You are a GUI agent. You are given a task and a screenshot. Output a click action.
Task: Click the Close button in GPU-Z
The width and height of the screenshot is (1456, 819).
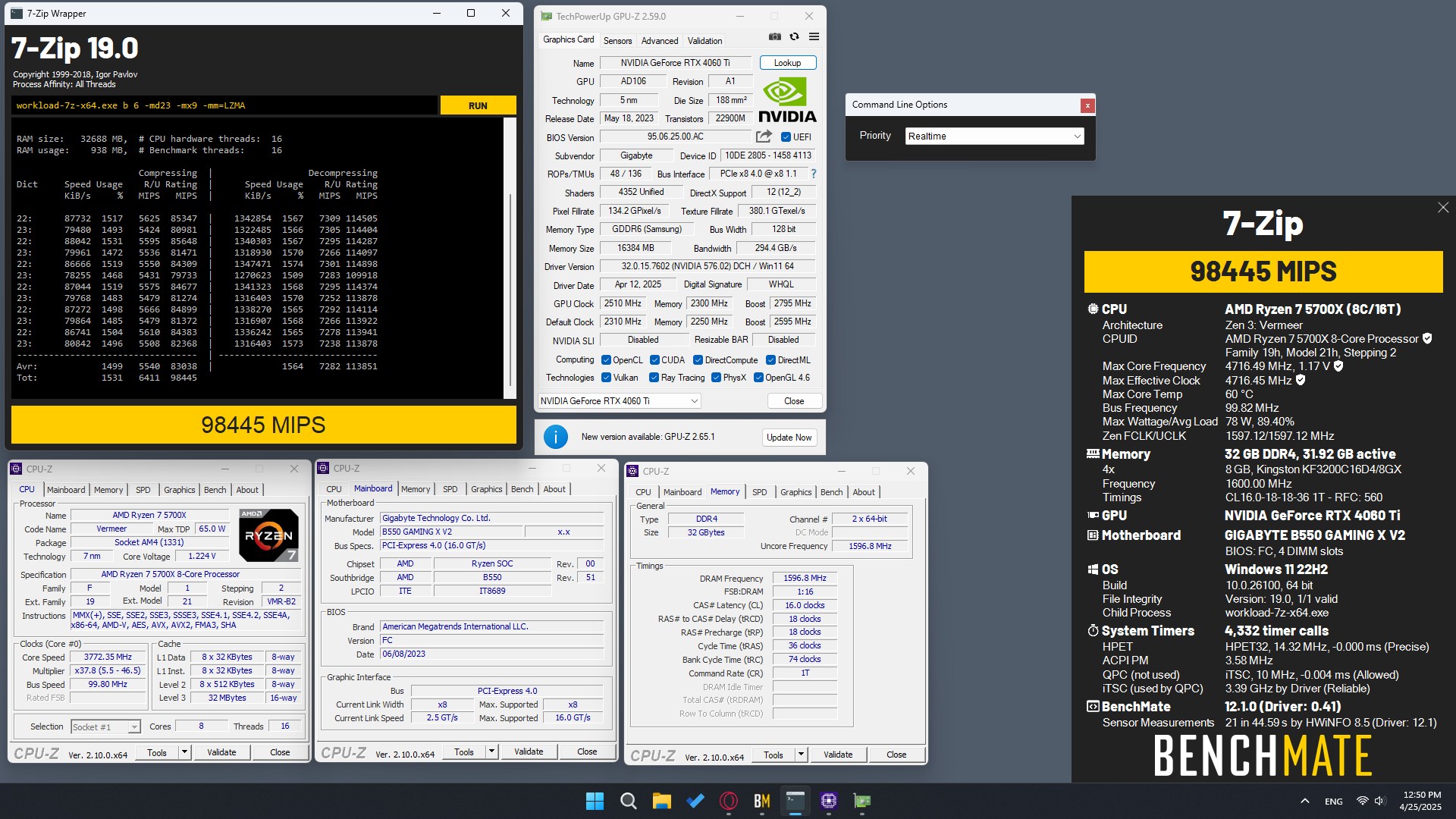(x=794, y=400)
